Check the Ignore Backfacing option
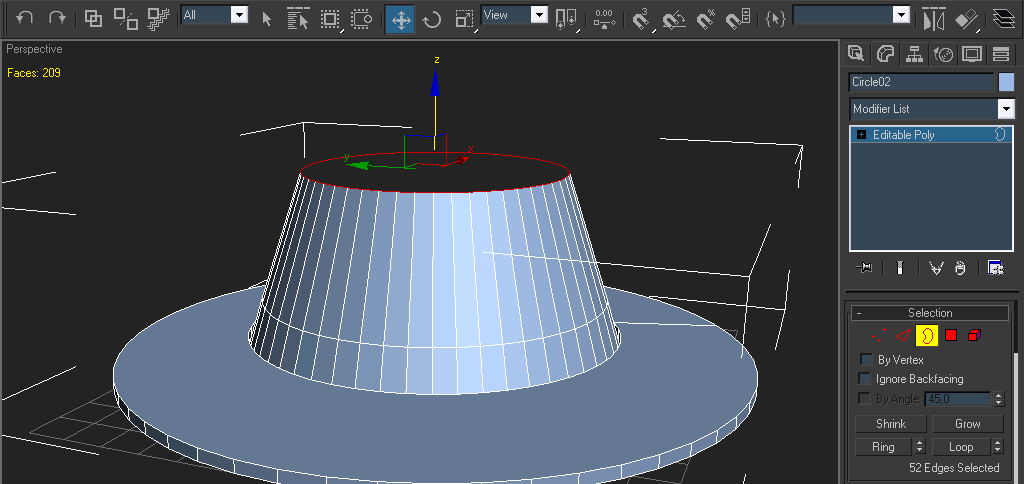 865,379
